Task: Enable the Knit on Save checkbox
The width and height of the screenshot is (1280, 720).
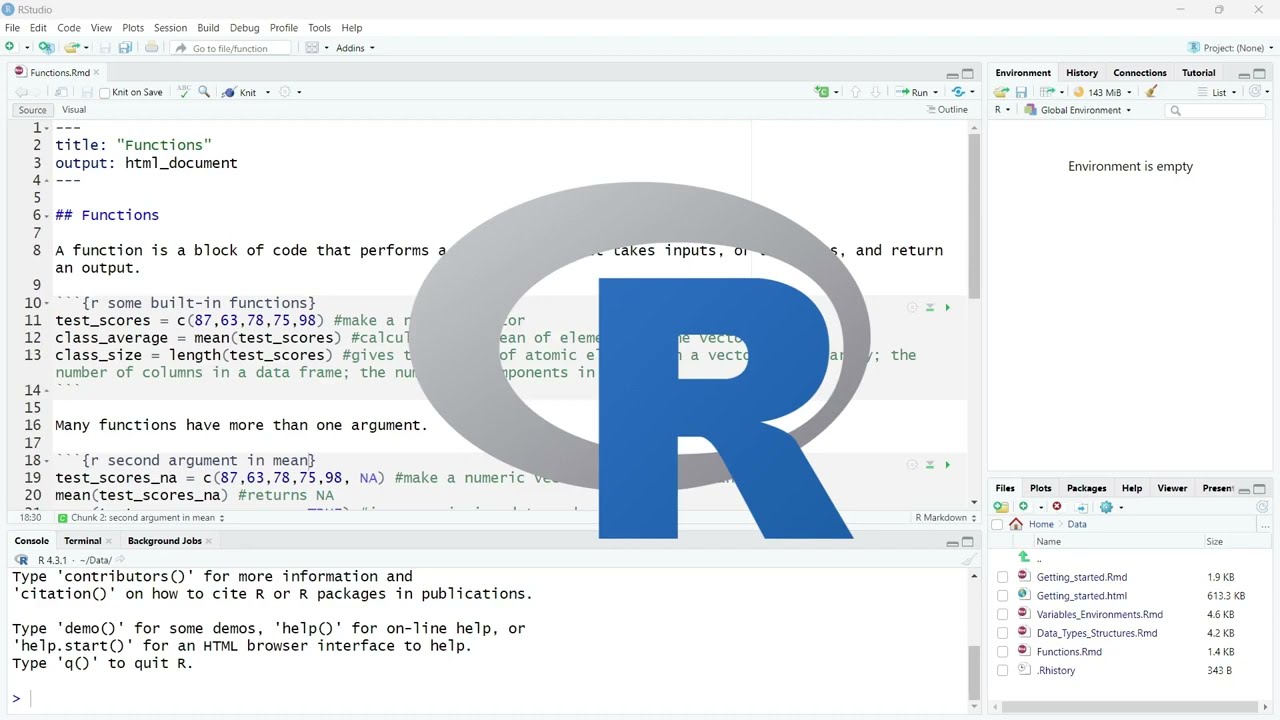Action: pos(105,93)
